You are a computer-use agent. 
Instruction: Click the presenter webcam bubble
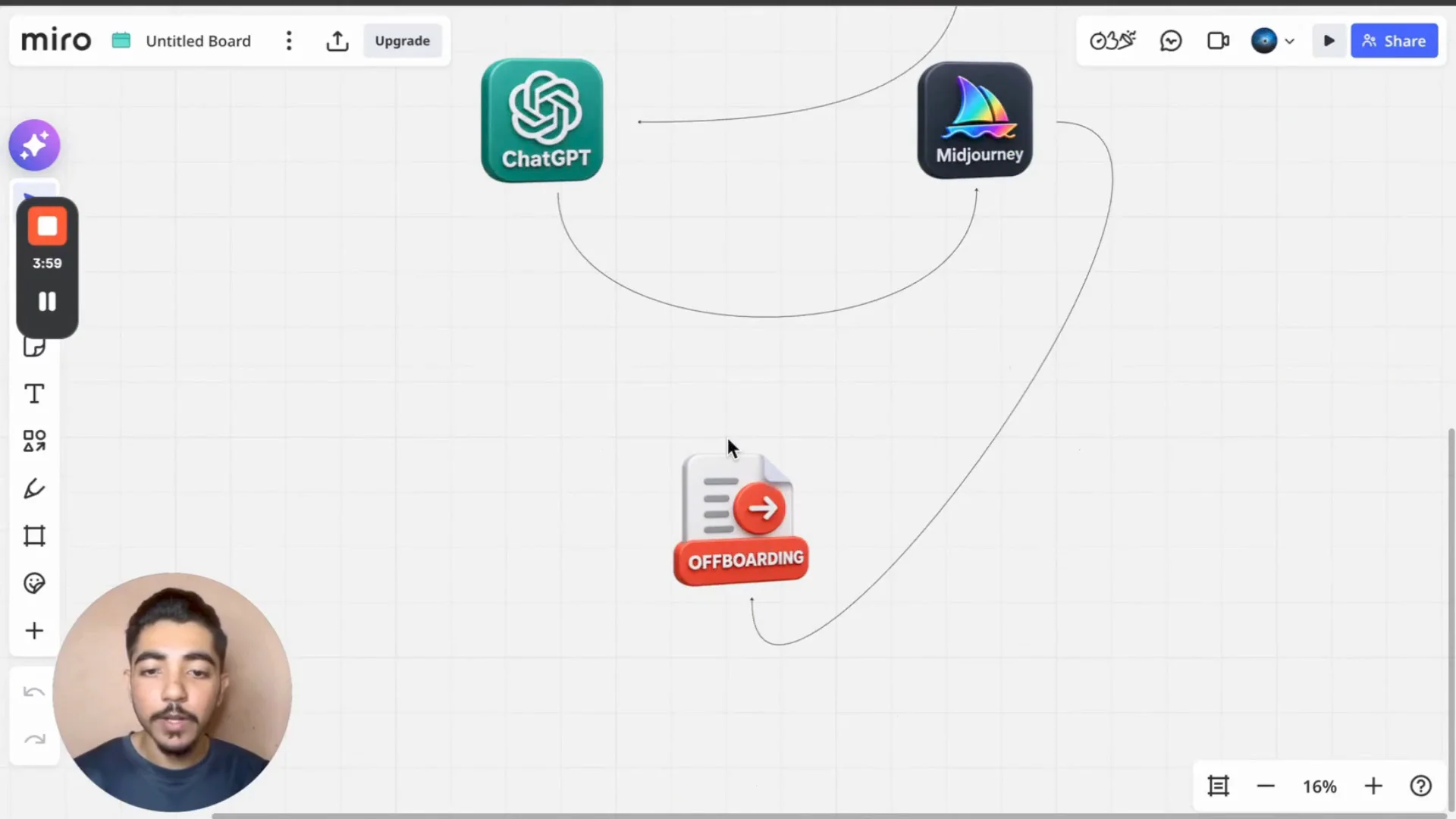point(173,692)
